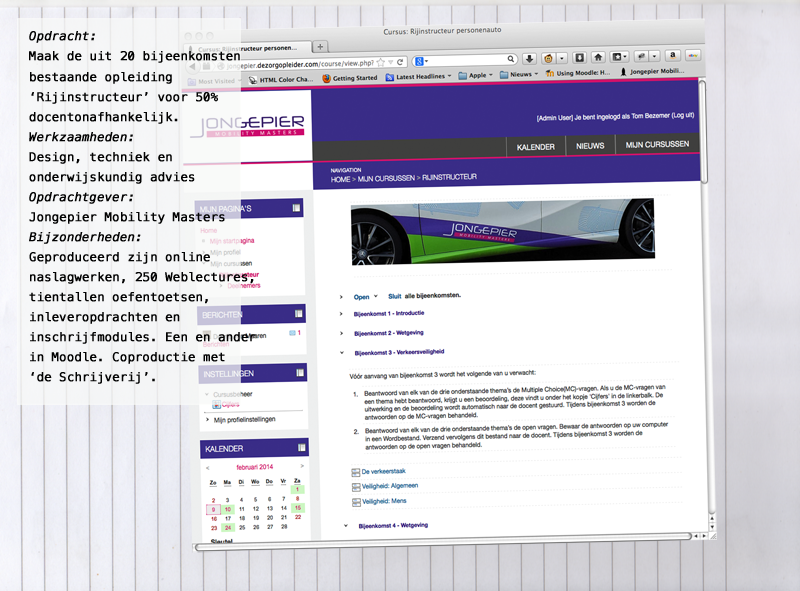The height and width of the screenshot is (591, 800).
Task: Select calendar day 10
Action: tap(228, 509)
